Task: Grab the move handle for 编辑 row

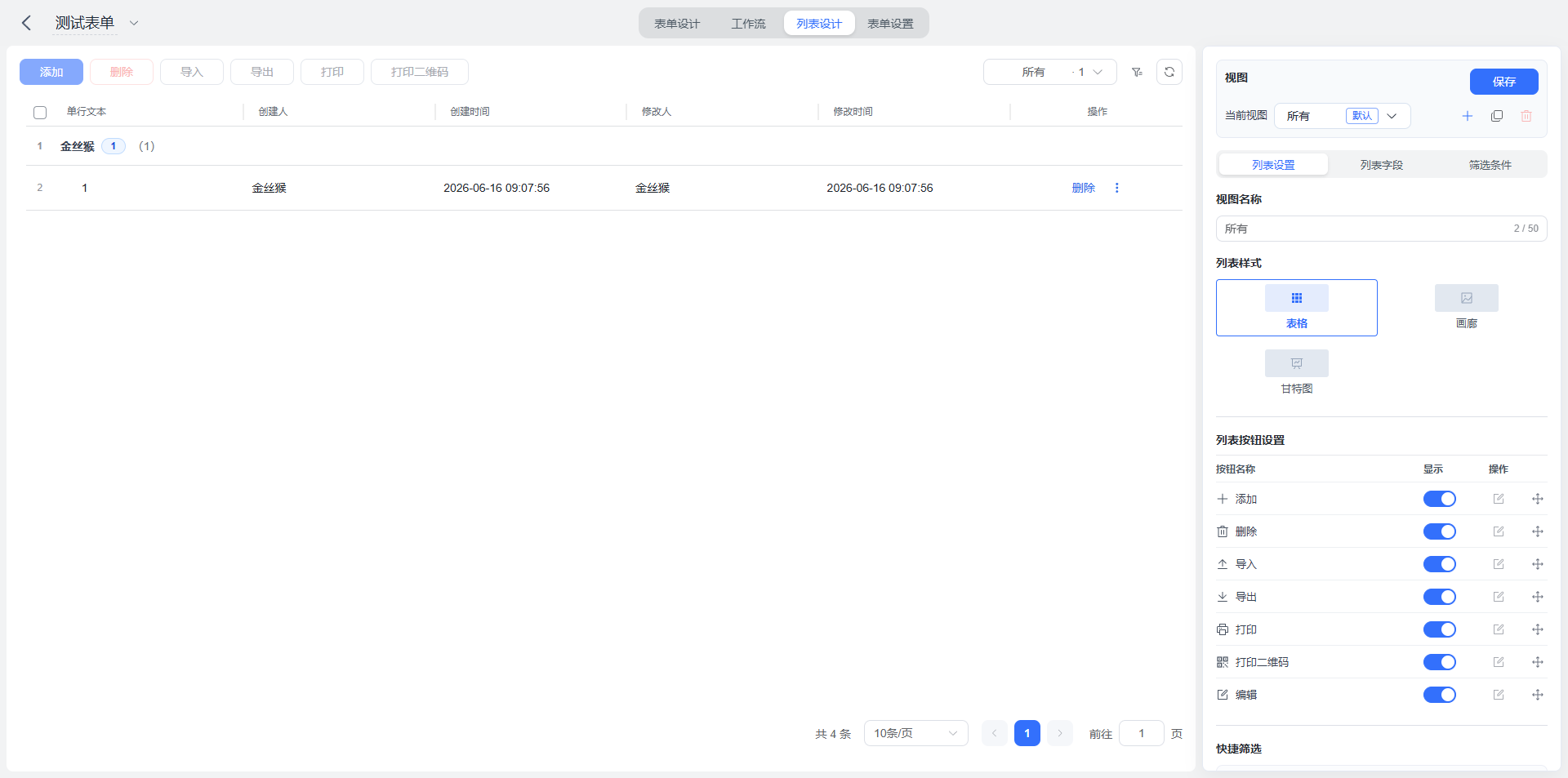Action: [1538, 695]
